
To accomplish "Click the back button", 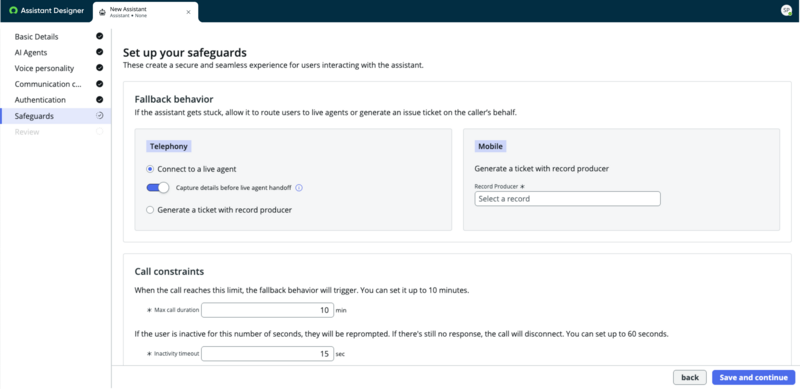I will (x=690, y=377).
